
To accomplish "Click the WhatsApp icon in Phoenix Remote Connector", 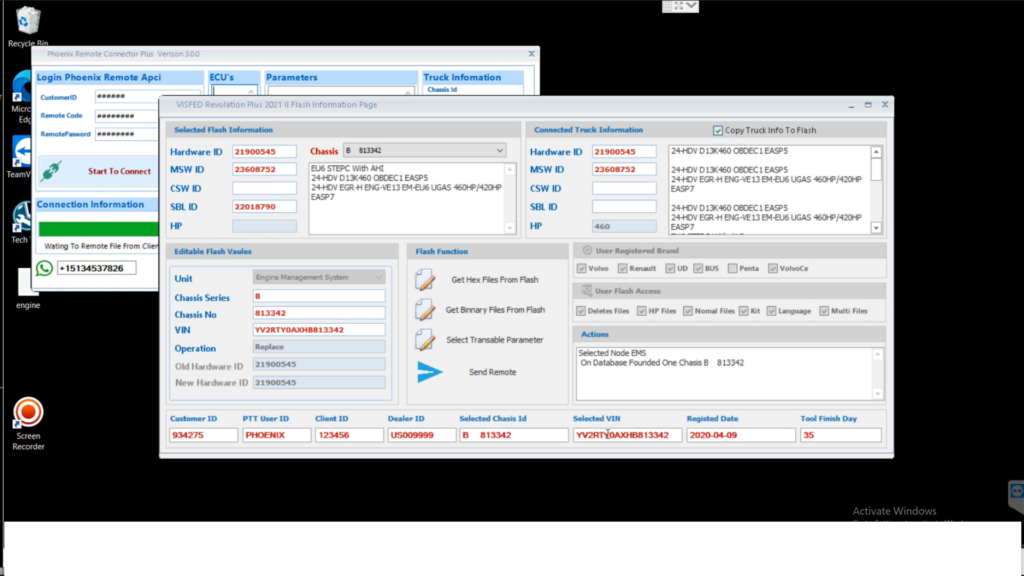I will point(44,268).
